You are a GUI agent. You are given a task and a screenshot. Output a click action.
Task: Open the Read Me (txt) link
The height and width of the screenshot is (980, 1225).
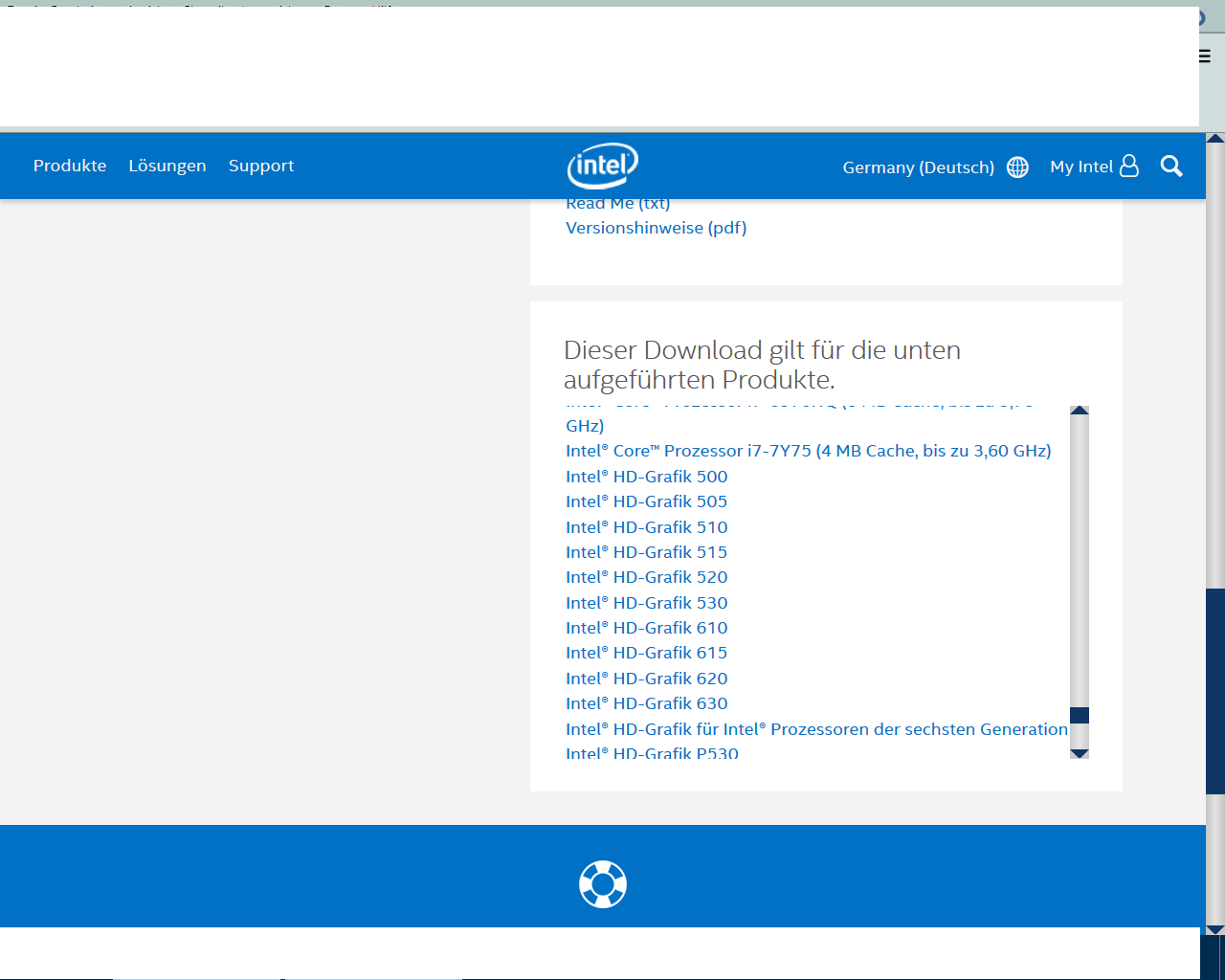click(x=618, y=204)
